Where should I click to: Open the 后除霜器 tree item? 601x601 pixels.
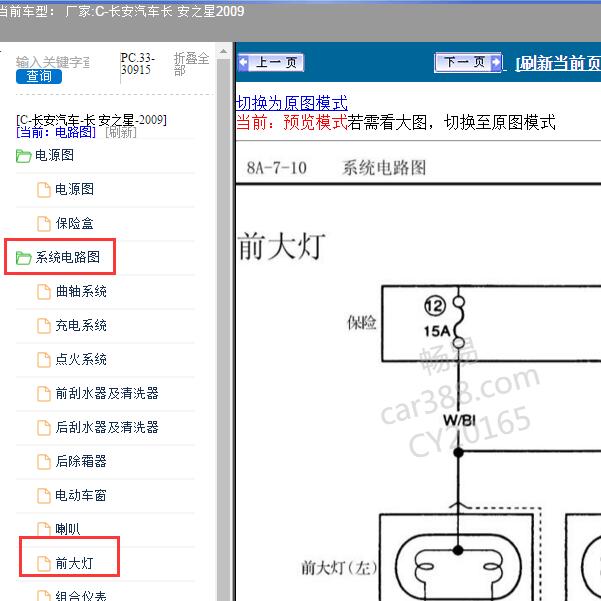(x=81, y=461)
